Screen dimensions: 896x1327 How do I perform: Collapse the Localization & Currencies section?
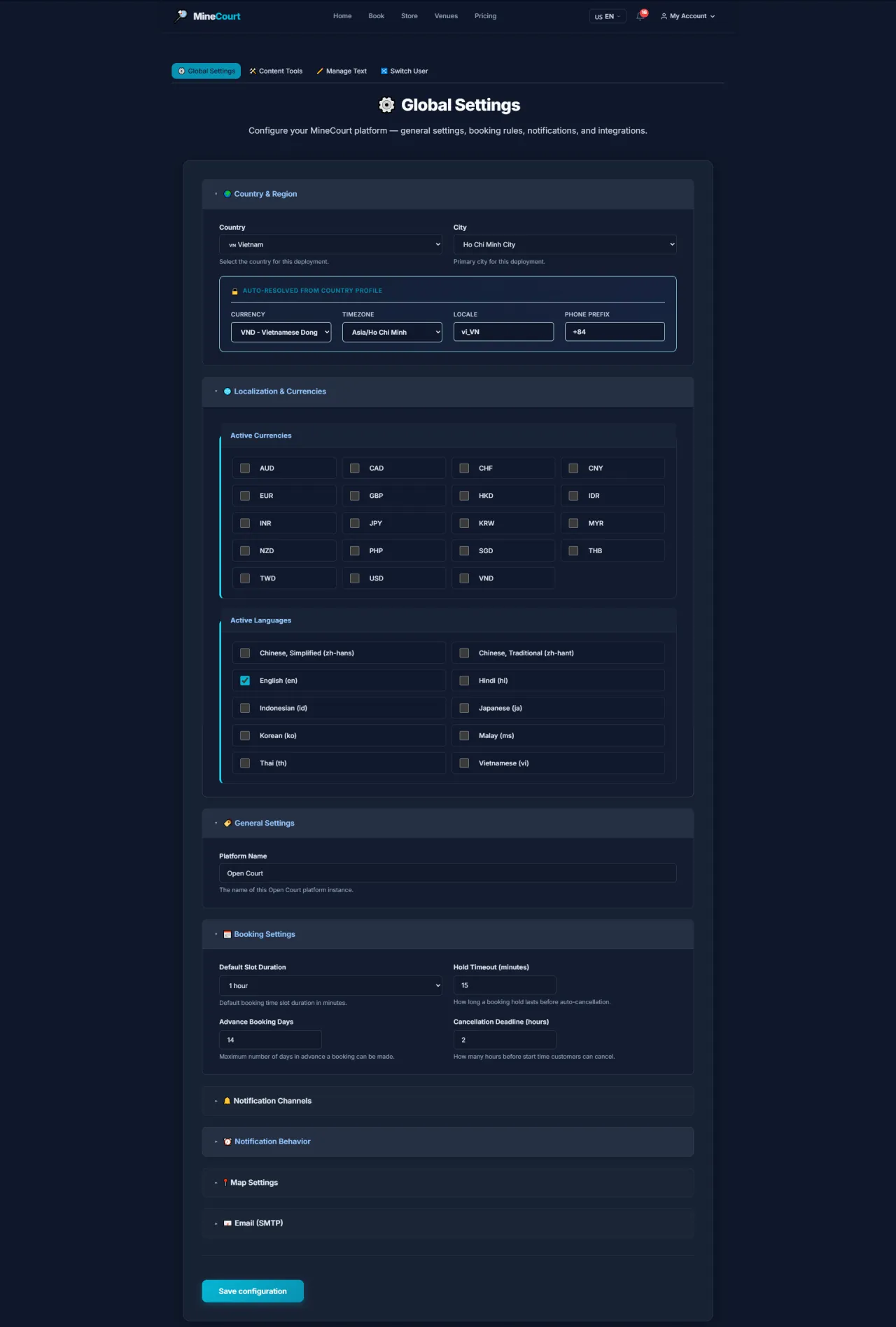[x=448, y=391]
